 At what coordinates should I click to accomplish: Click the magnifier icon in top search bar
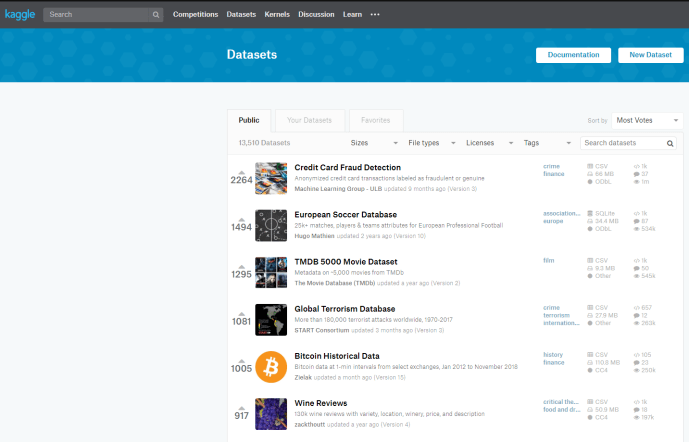156,14
